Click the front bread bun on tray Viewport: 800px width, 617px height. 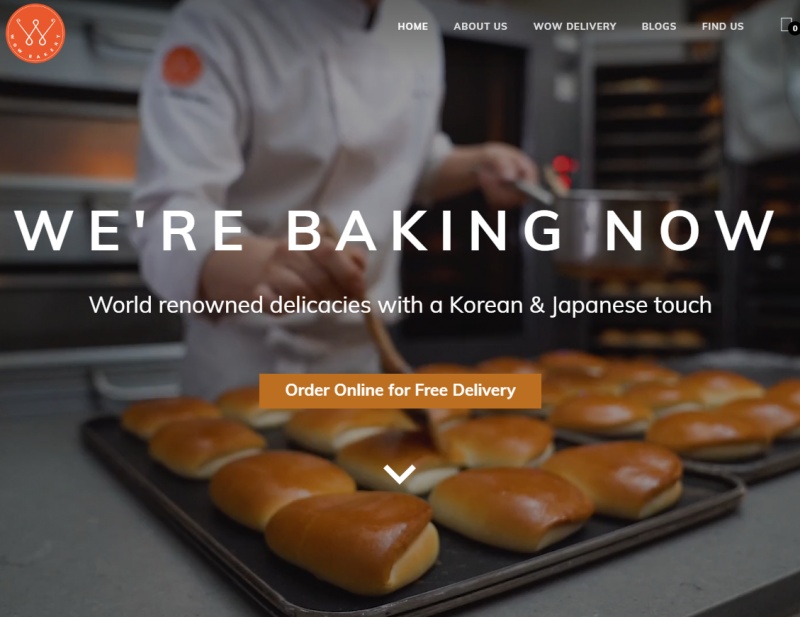(352, 542)
